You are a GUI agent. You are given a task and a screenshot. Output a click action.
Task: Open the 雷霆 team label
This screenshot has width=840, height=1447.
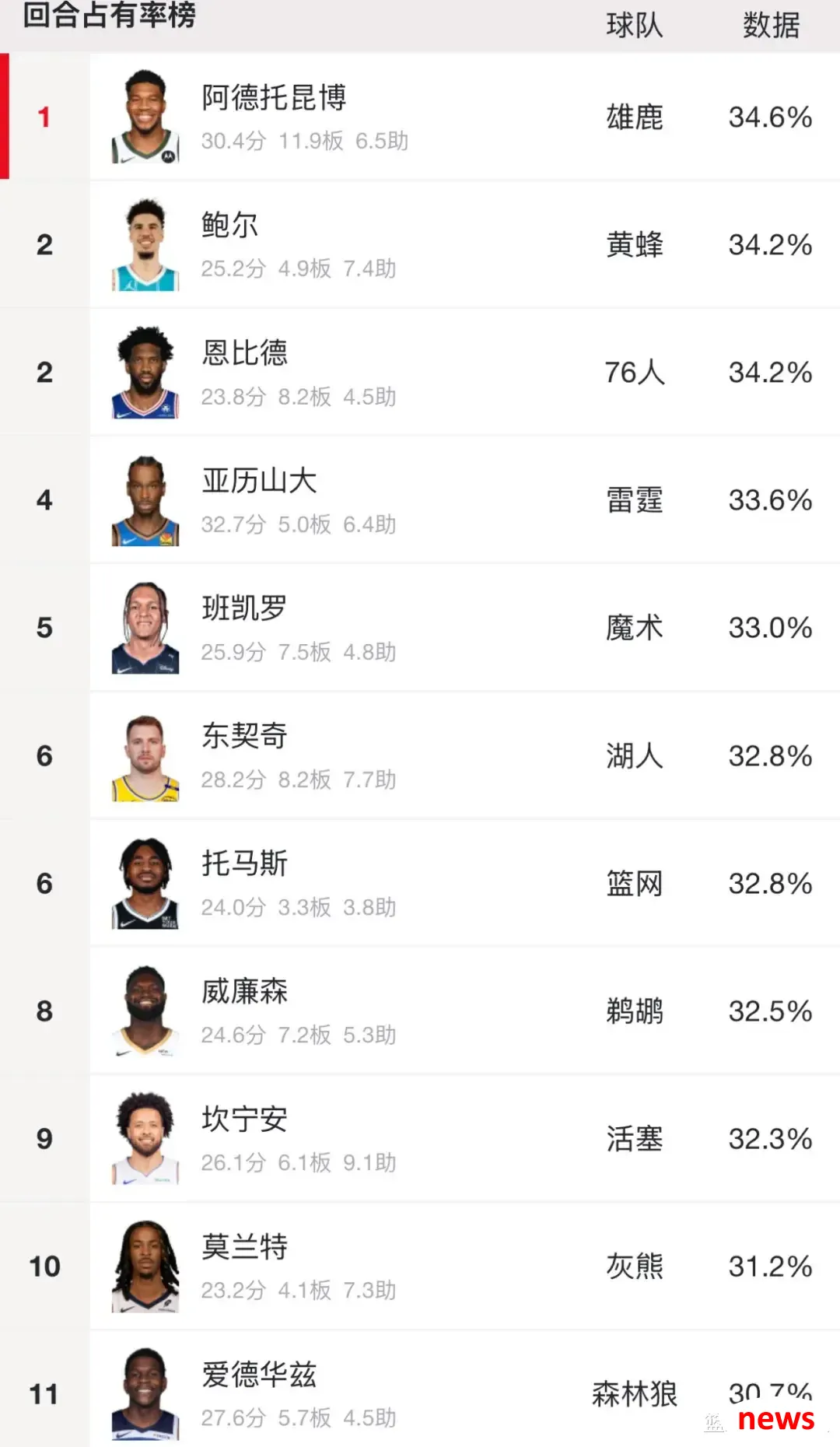tap(635, 500)
